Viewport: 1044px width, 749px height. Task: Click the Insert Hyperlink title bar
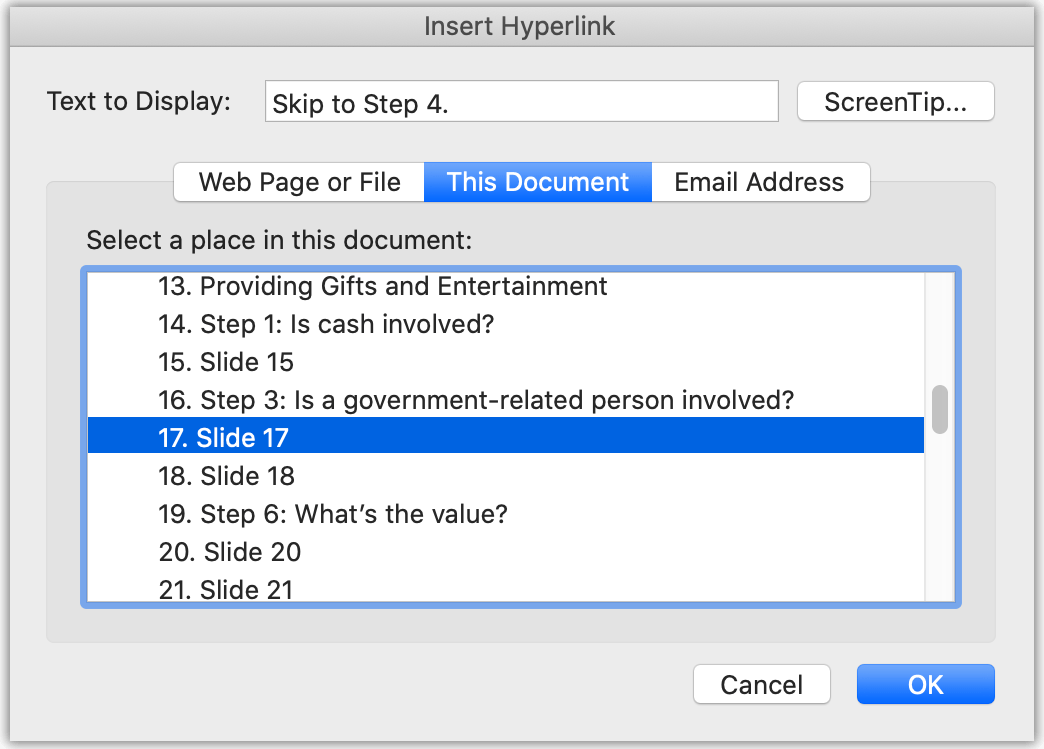pyautogui.click(x=520, y=26)
